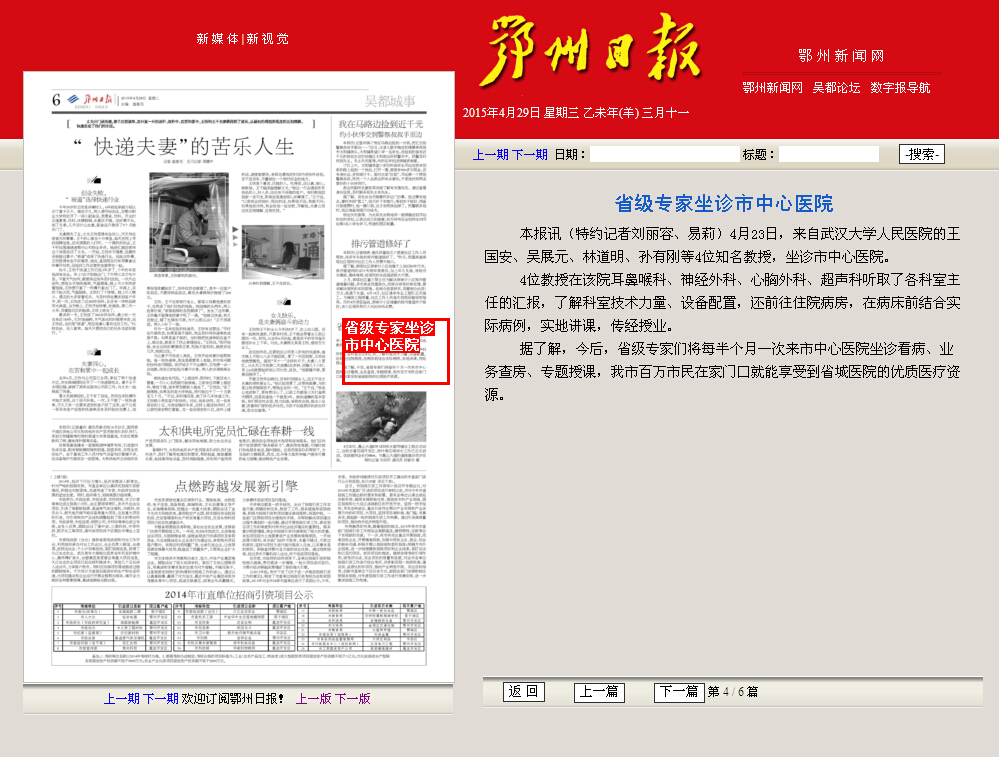Go to 上一期 beside the 日期 field

(x=491, y=155)
